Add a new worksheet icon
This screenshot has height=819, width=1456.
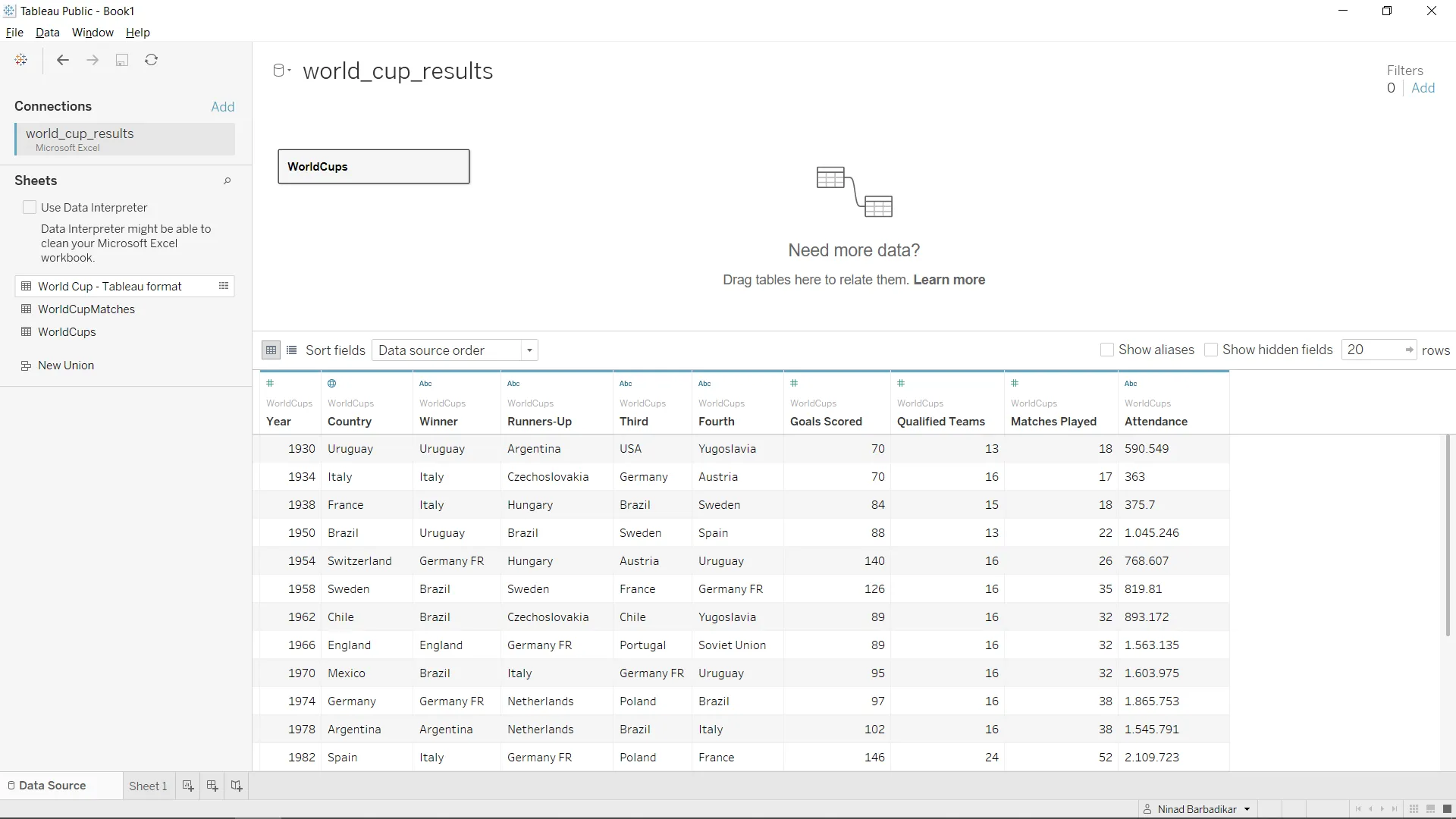[188, 786]
